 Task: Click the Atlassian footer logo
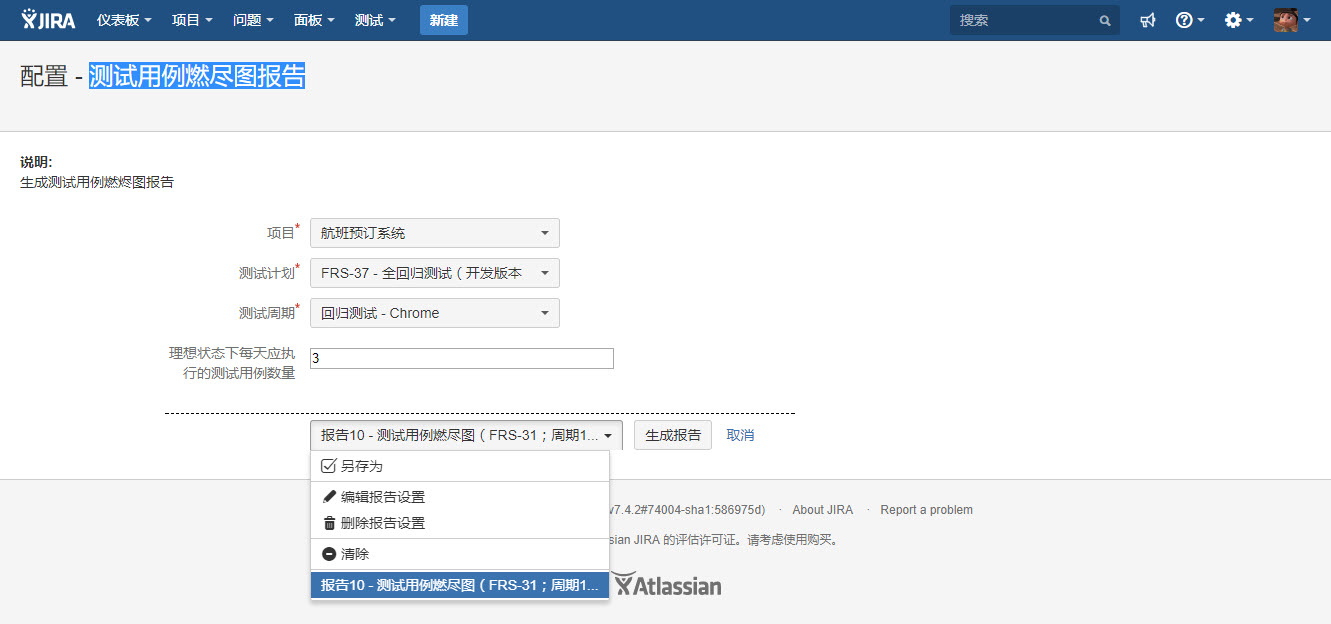click(x=667, y=585)
